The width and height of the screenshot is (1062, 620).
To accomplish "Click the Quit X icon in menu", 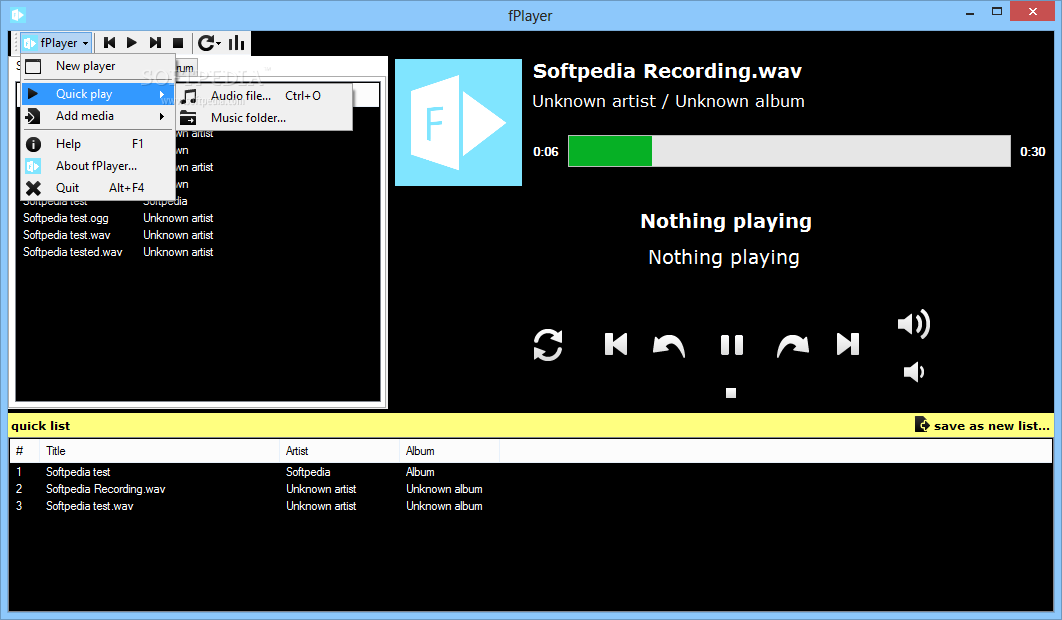I will tap(33, 188).
